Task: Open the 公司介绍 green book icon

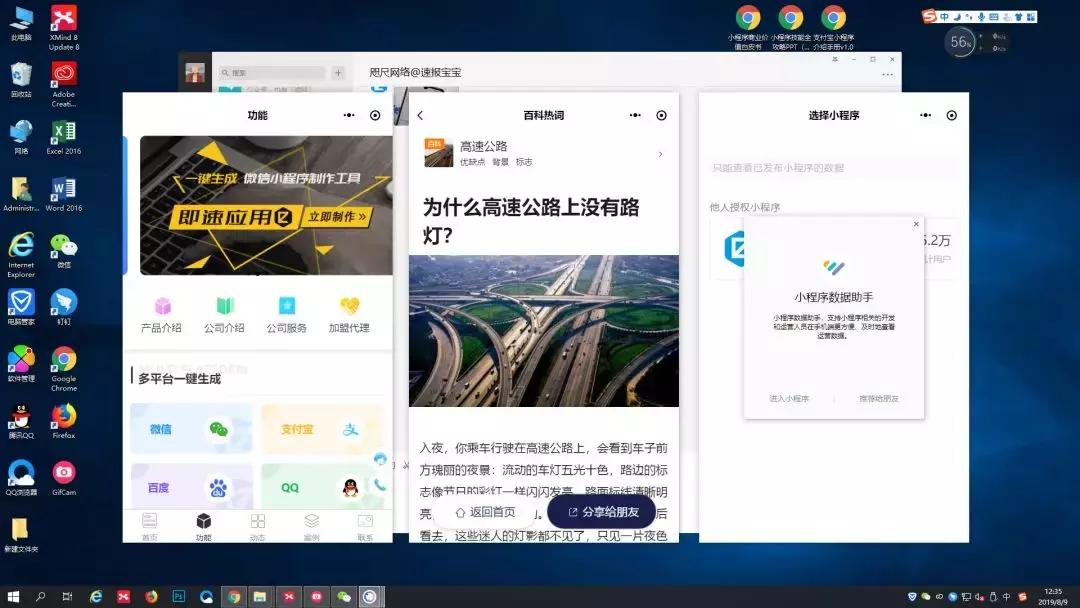Action: pos(225,307)
